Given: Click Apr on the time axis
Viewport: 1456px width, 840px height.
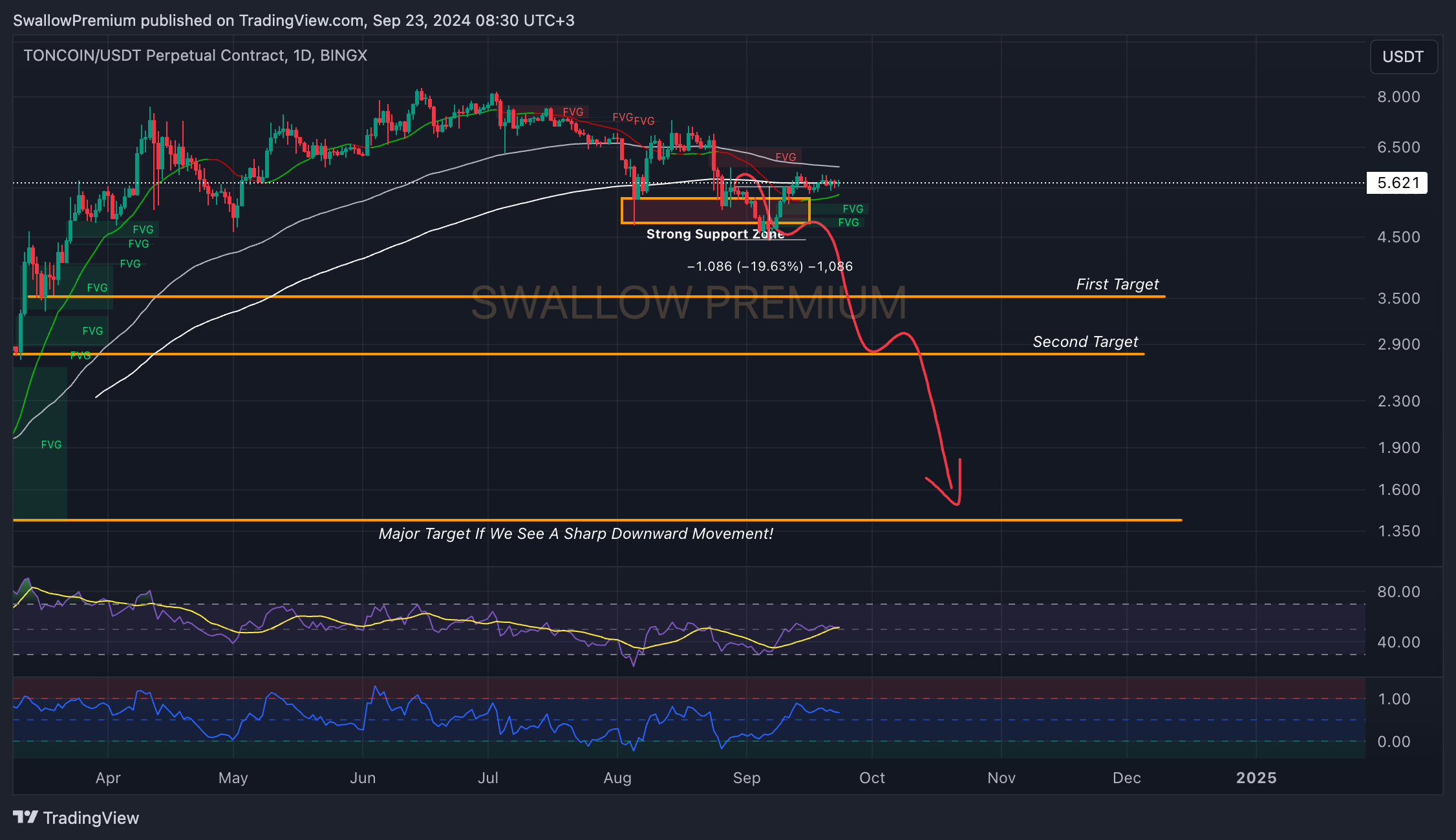Looking at the screenshot, I should tap(108, 778).
